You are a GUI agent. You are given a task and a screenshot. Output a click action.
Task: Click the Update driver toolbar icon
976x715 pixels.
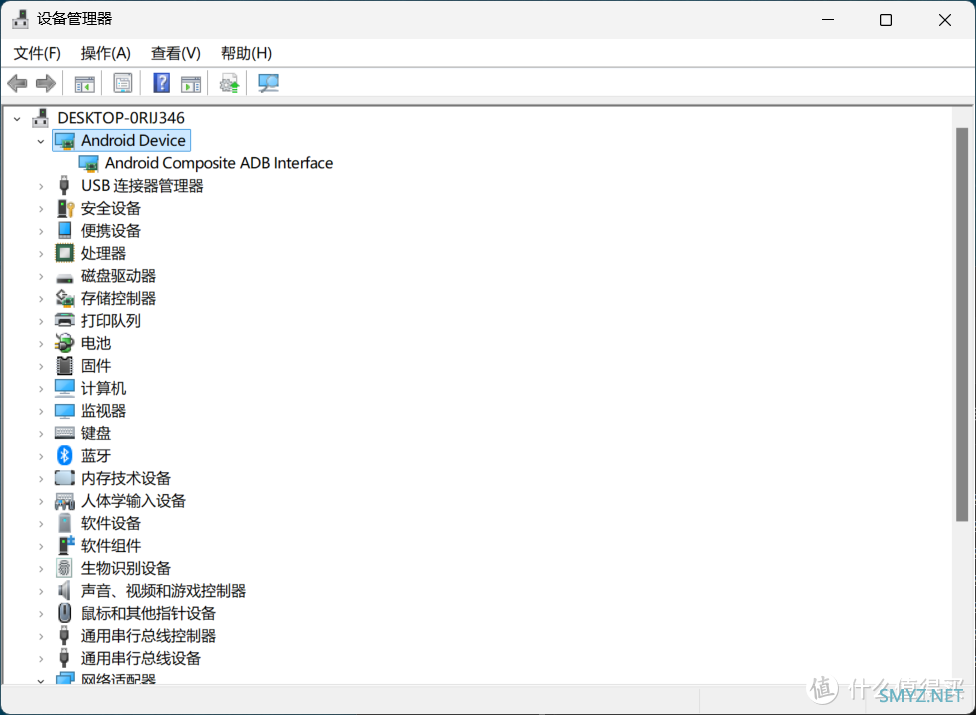pos(229,83)
